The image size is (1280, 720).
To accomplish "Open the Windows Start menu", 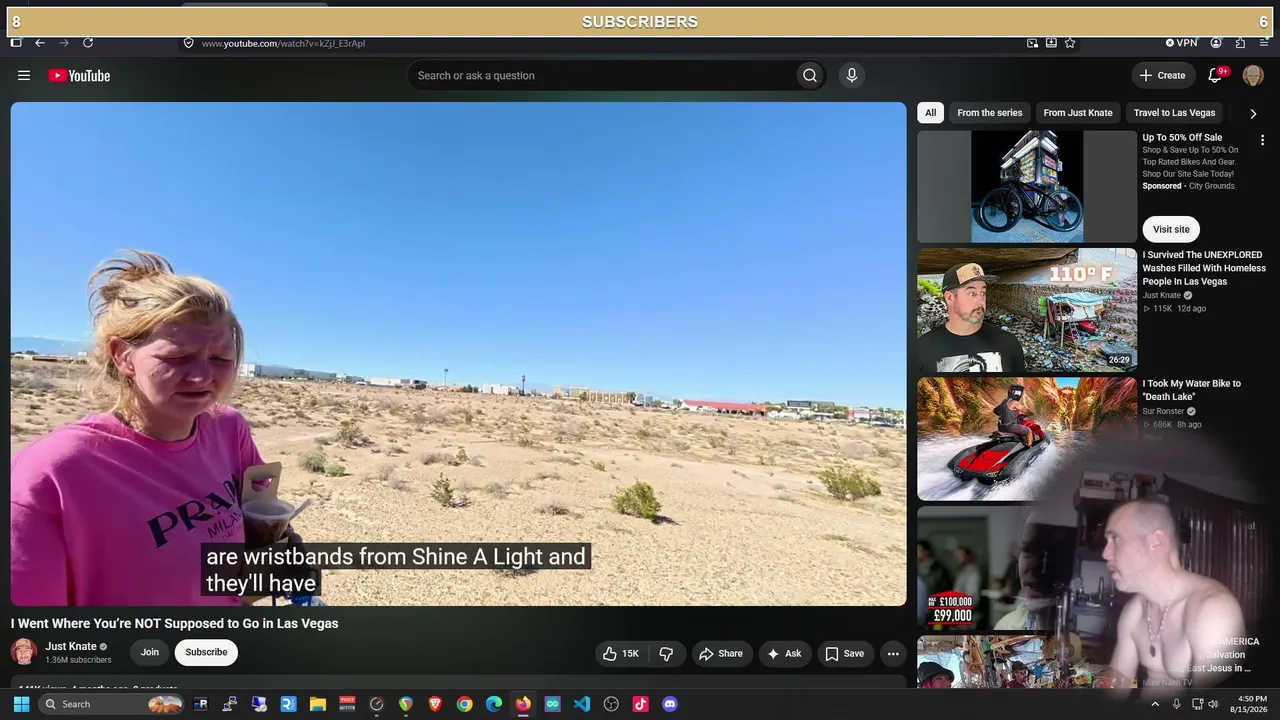I will click(22, 704).
